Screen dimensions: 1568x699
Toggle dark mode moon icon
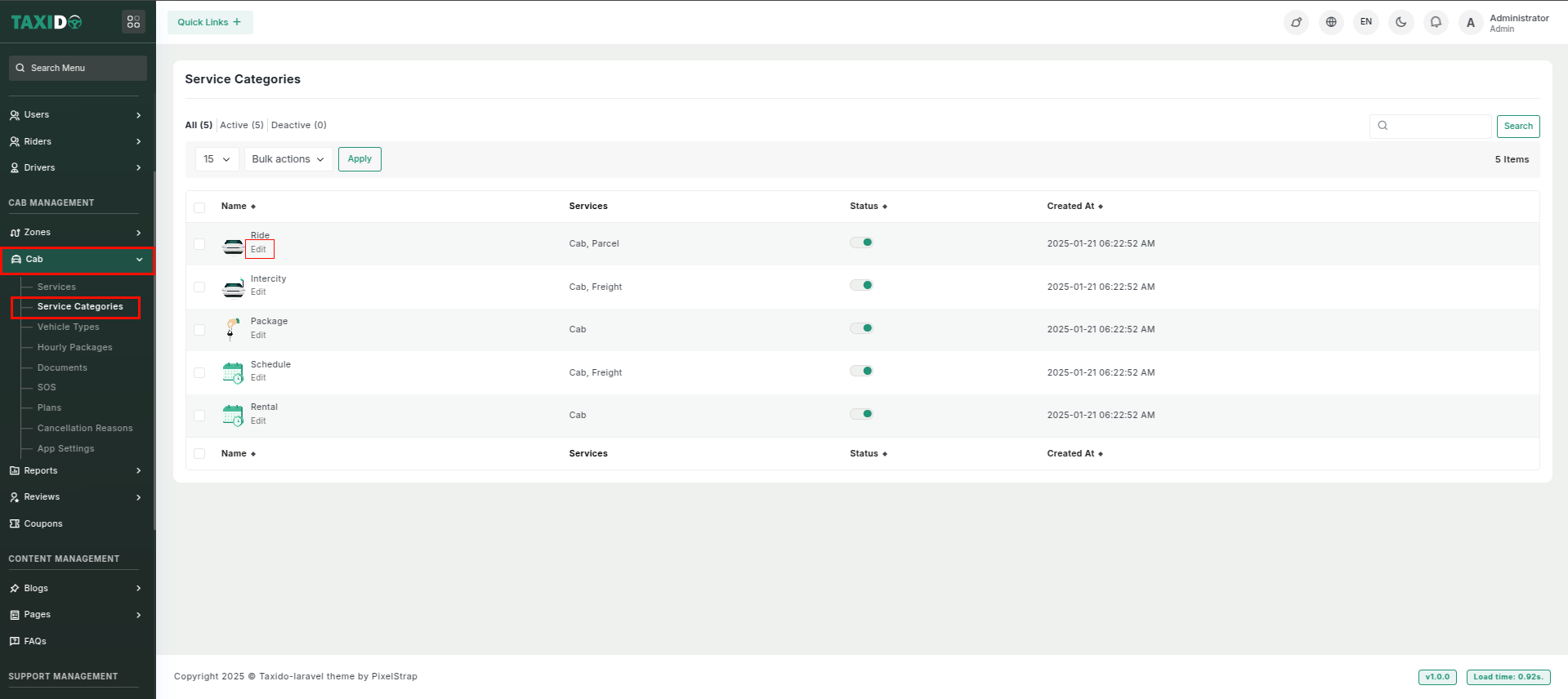point(1400,22)
